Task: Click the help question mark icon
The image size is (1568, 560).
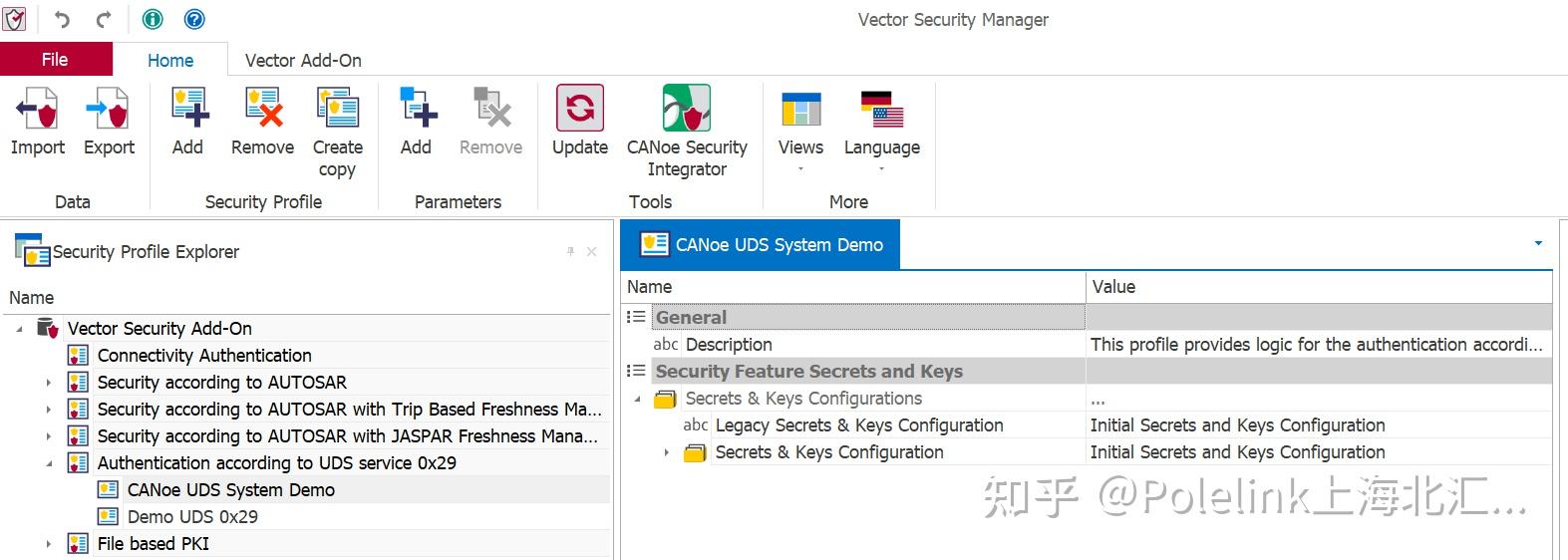Action: tap(195, 19)
